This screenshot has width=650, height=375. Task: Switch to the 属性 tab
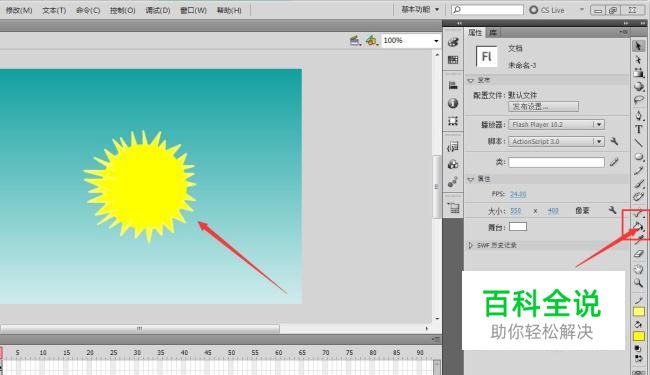[x=475, y=32]
